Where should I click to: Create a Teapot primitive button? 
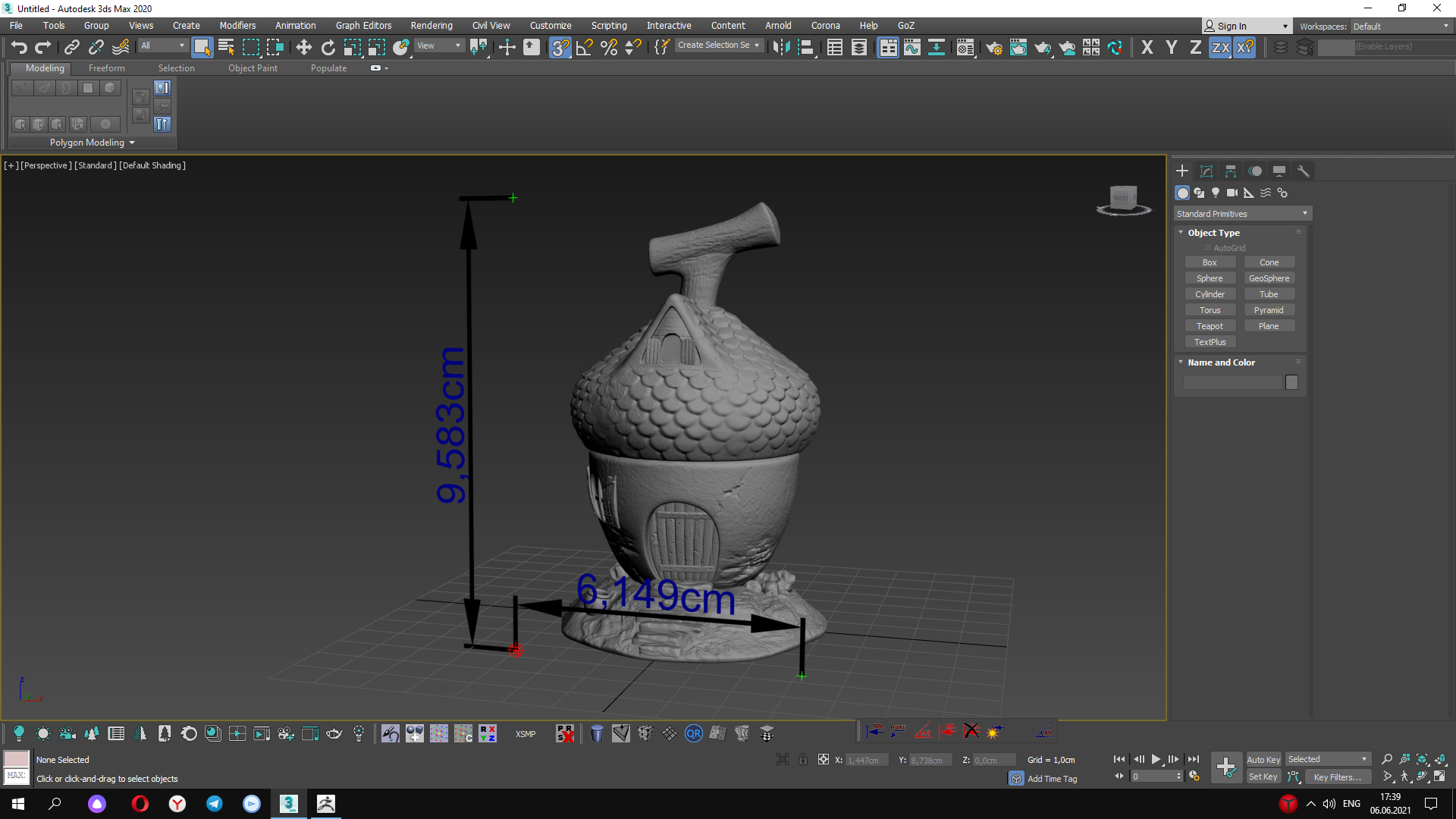tap(1210, 326)
